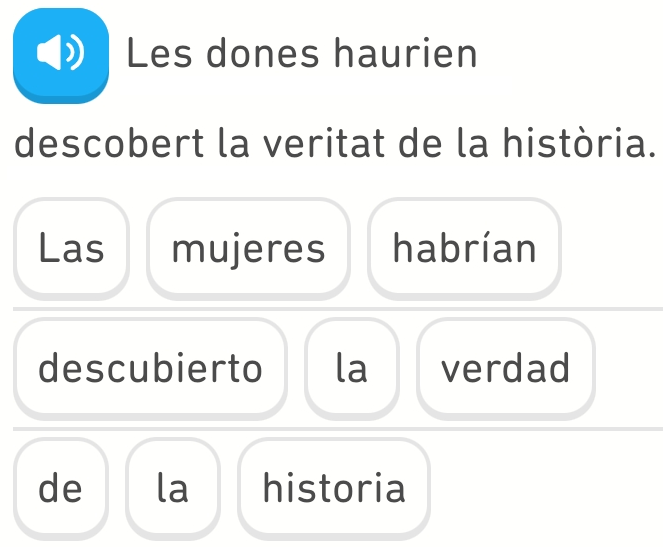This screenshot has width=663, height=547.
Task: Play the sentence audio with speaker button
Action: tap(59, 54)
